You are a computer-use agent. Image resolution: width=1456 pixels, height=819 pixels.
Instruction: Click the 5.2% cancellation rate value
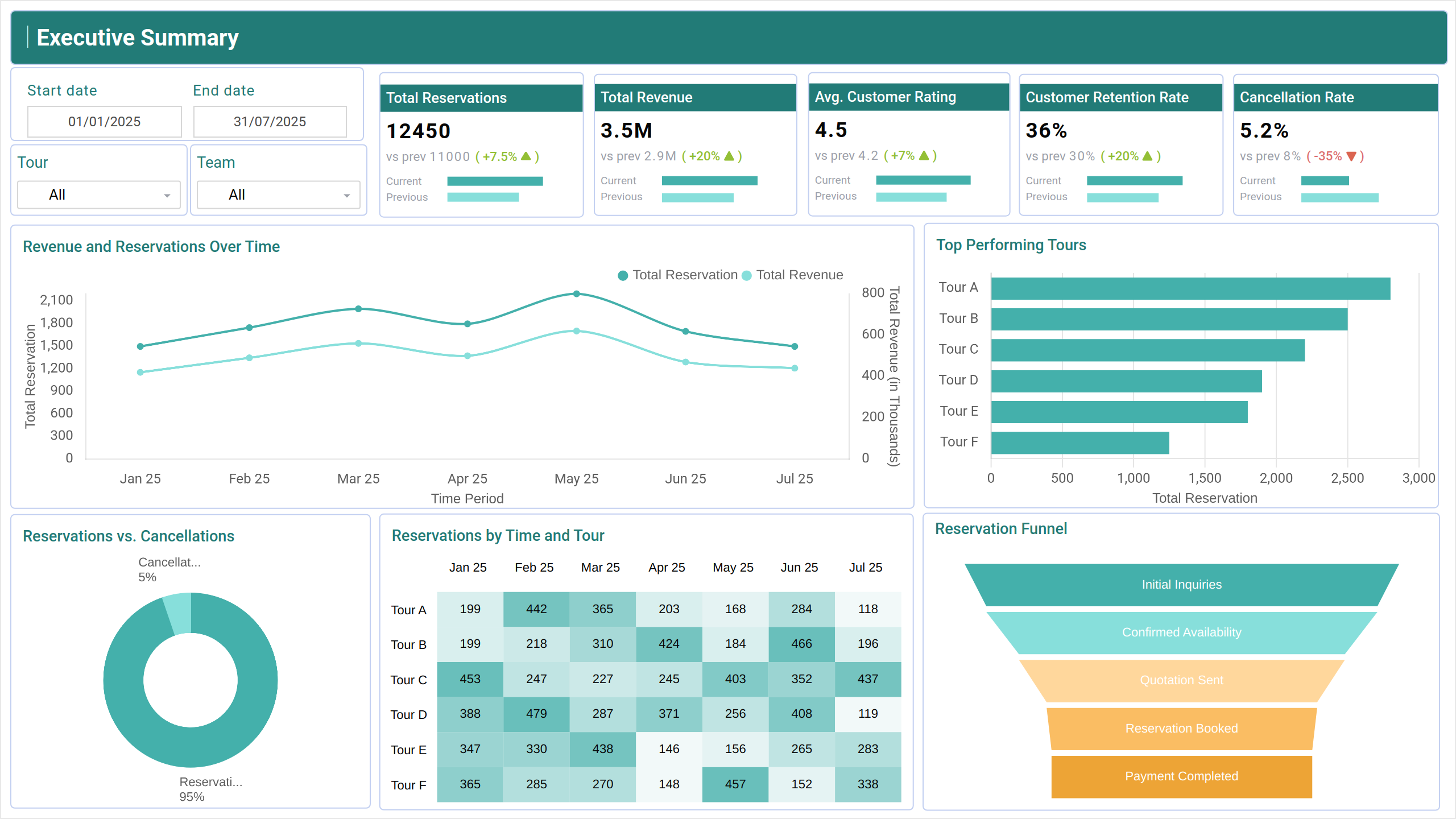point(1264,131)
